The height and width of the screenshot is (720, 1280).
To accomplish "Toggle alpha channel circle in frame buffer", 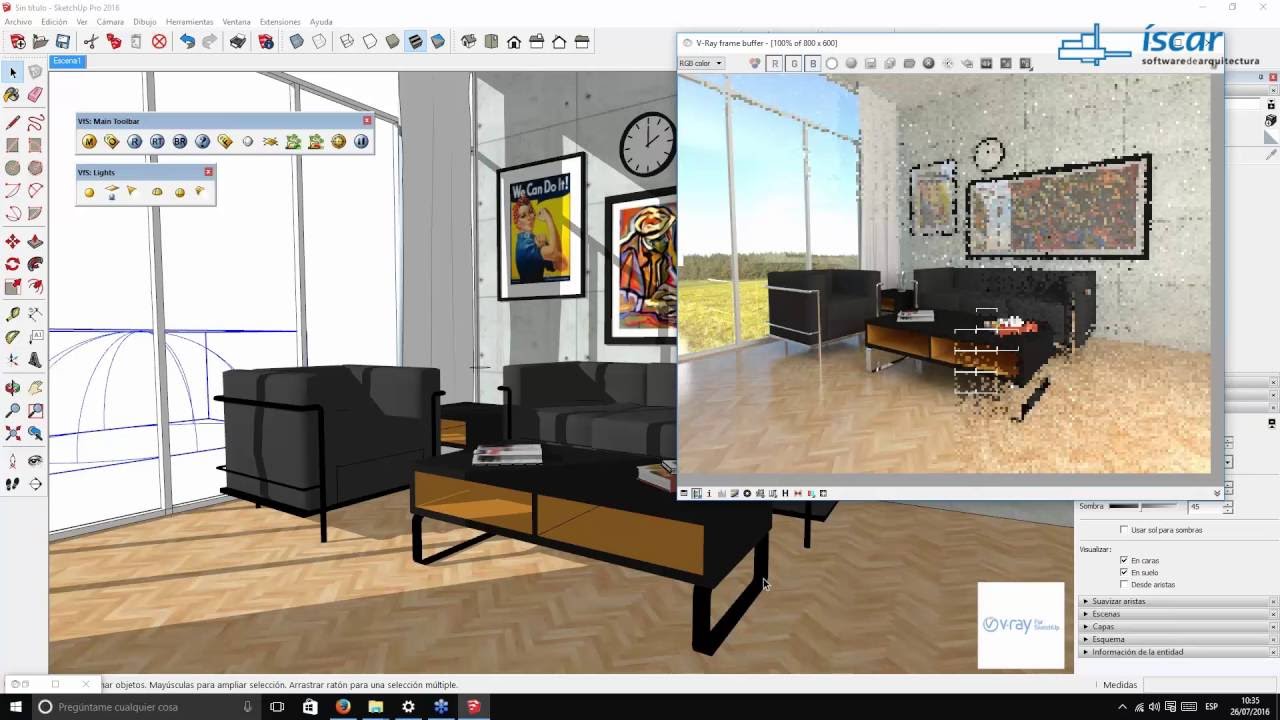I will coord(832,63).
